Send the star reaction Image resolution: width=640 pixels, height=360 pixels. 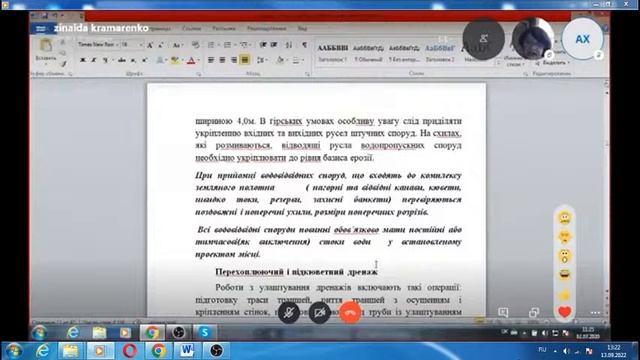click(565, 295)
